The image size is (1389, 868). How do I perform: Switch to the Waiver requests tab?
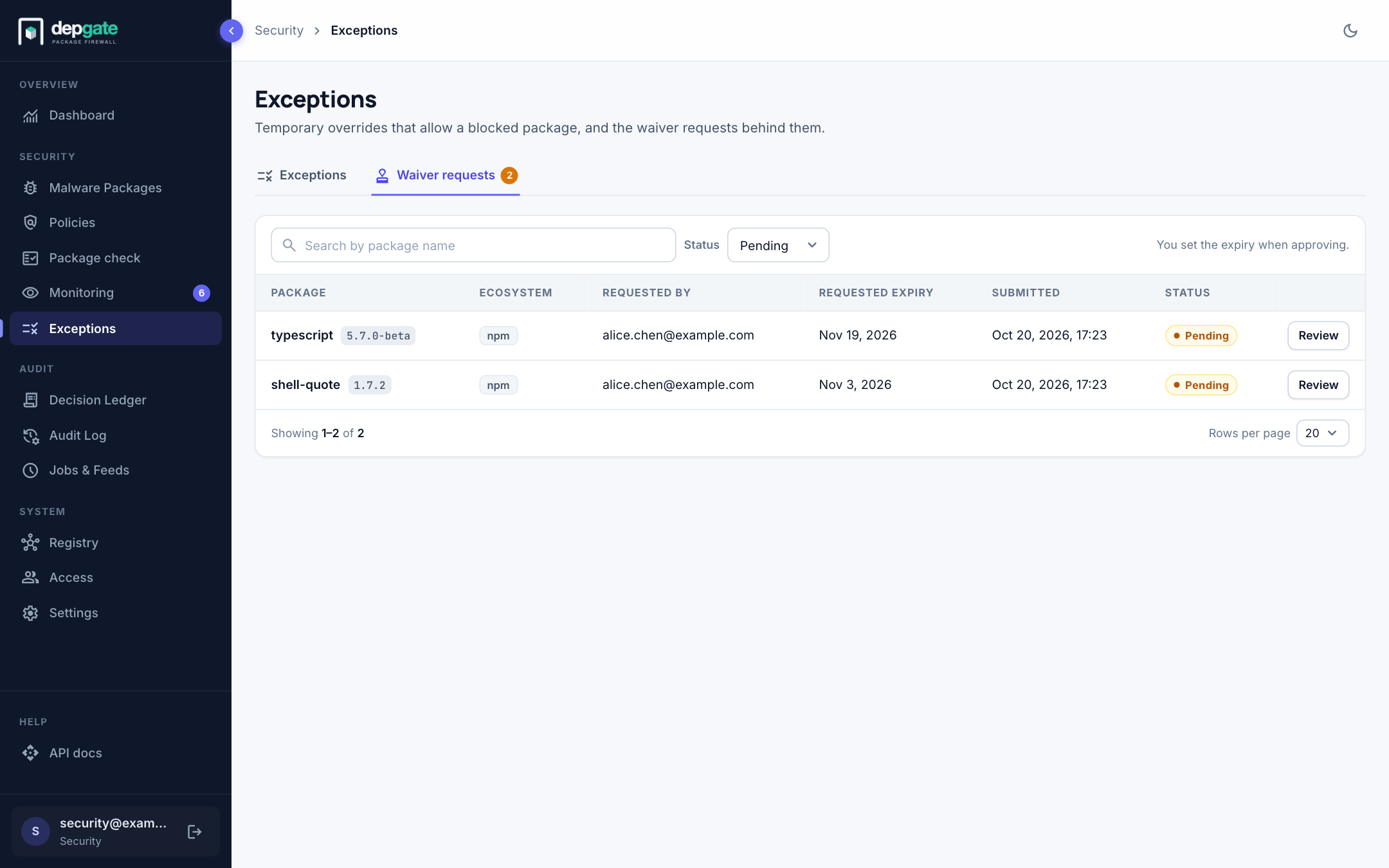click(x=446, y=175)
